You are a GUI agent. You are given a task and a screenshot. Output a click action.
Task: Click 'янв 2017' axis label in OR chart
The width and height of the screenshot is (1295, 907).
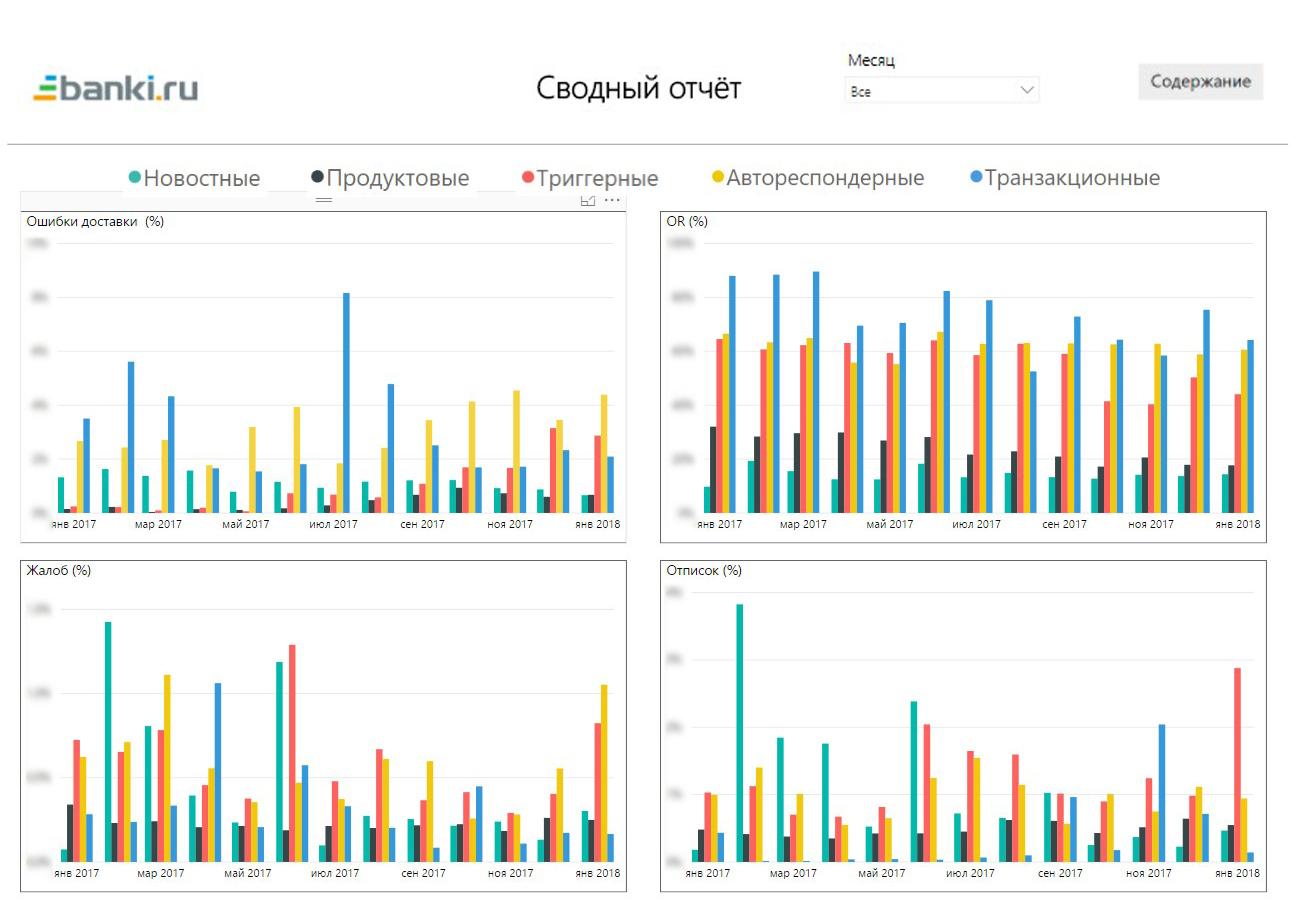point(719,524)
